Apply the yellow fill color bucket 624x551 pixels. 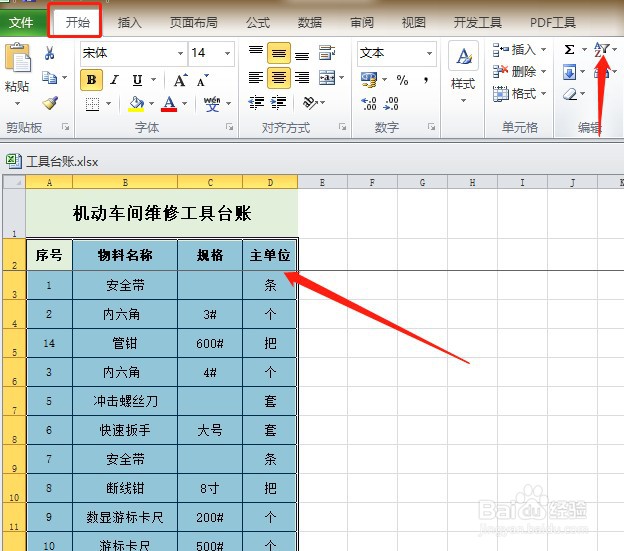(136, 104)
